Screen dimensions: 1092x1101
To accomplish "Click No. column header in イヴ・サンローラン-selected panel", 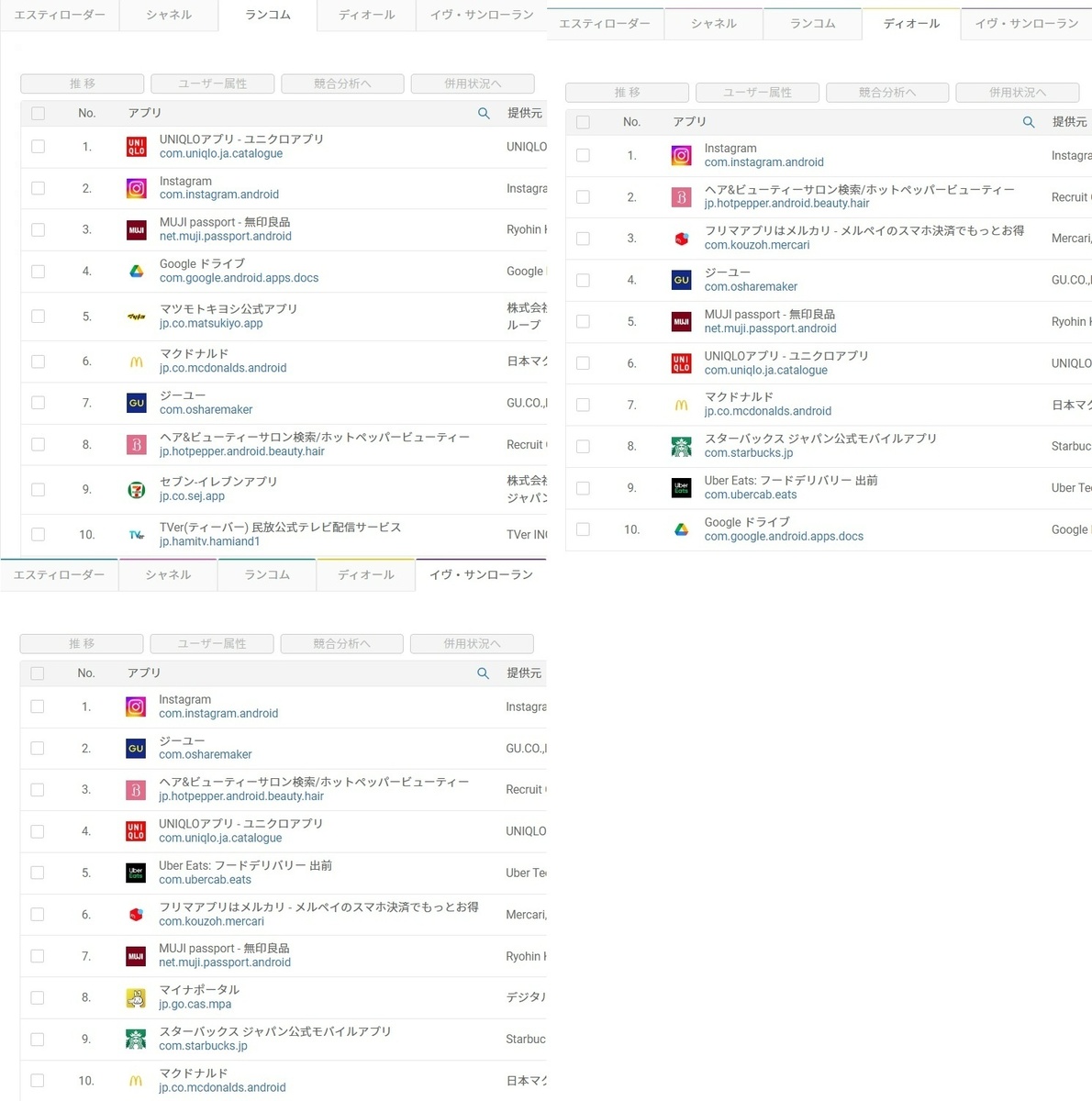I will click(x=86, y=673).
